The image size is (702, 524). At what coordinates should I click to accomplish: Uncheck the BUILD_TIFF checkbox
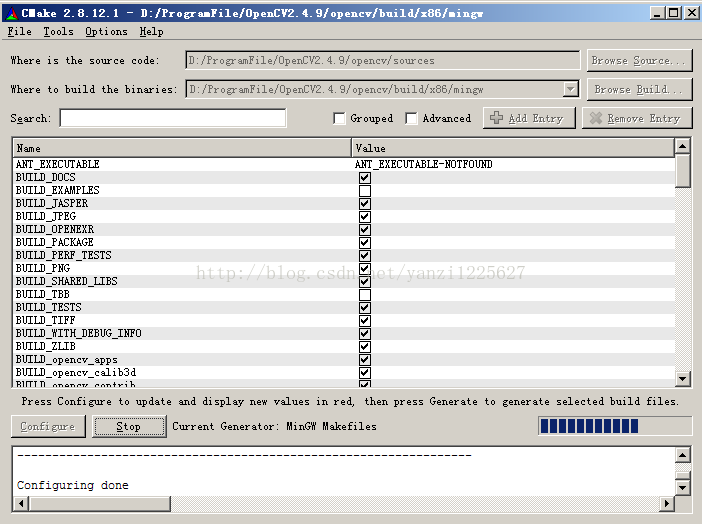pyautogui.click(x=365, y=321)
